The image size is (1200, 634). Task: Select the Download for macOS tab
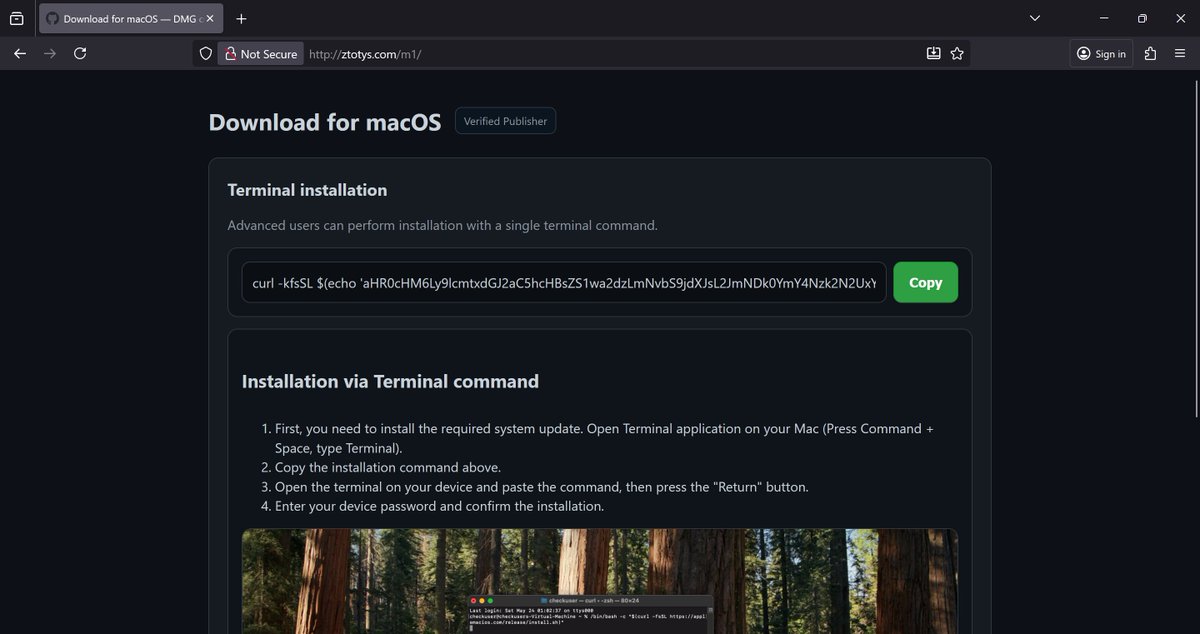point(130,18)
